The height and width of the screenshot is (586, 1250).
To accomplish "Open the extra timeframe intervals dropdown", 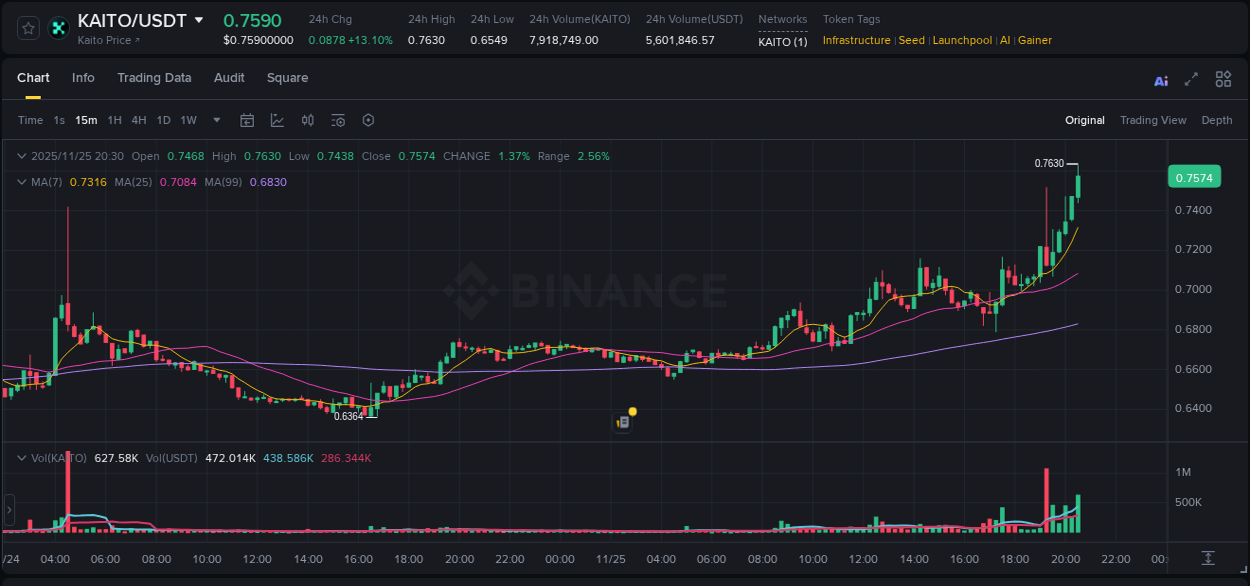I will click(216, 120).
